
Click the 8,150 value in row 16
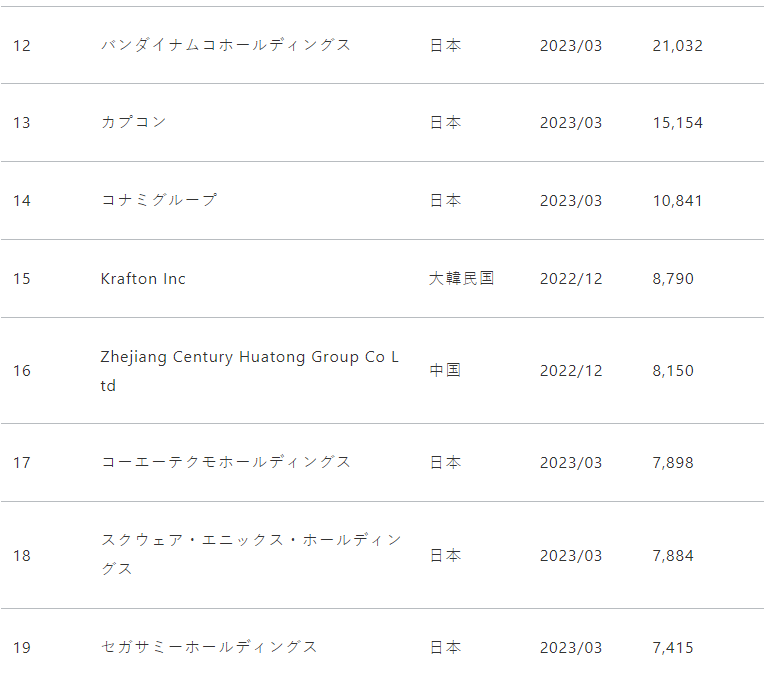point(673,371)
